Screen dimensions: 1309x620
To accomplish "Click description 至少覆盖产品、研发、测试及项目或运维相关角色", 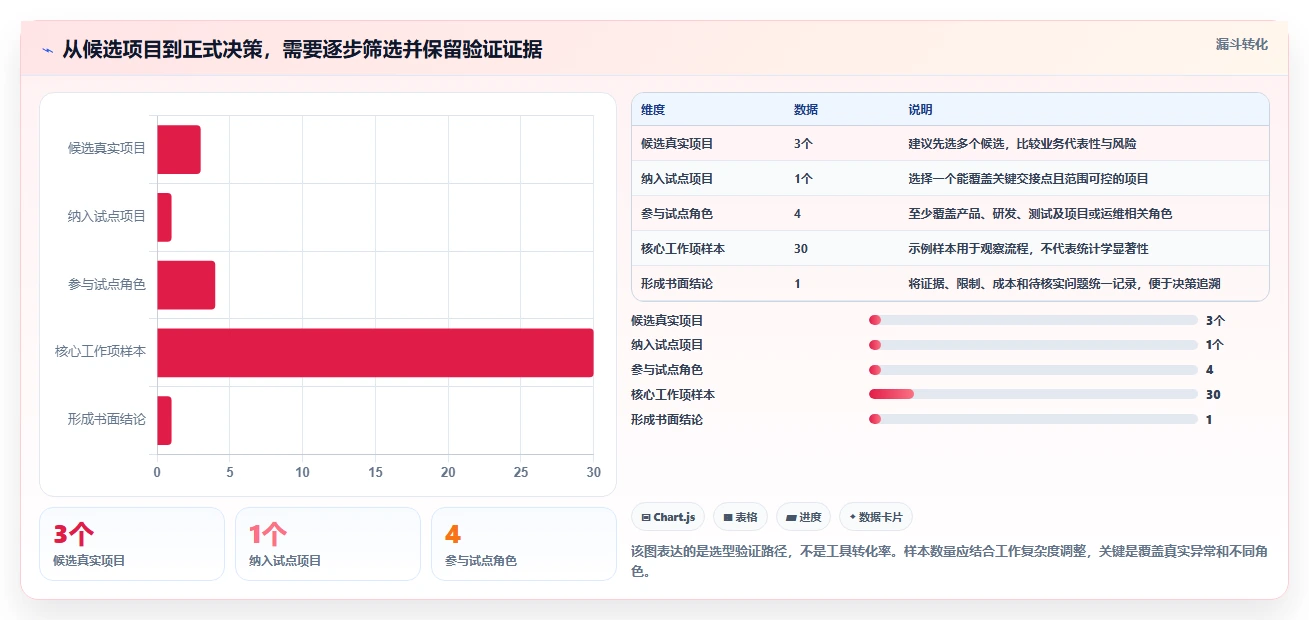I will point(1040,214).
